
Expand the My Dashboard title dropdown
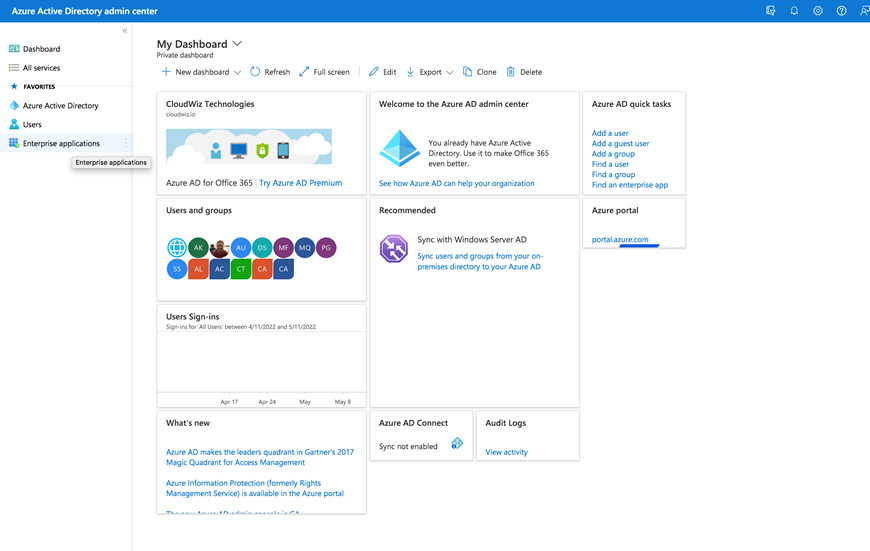(237, 44)
